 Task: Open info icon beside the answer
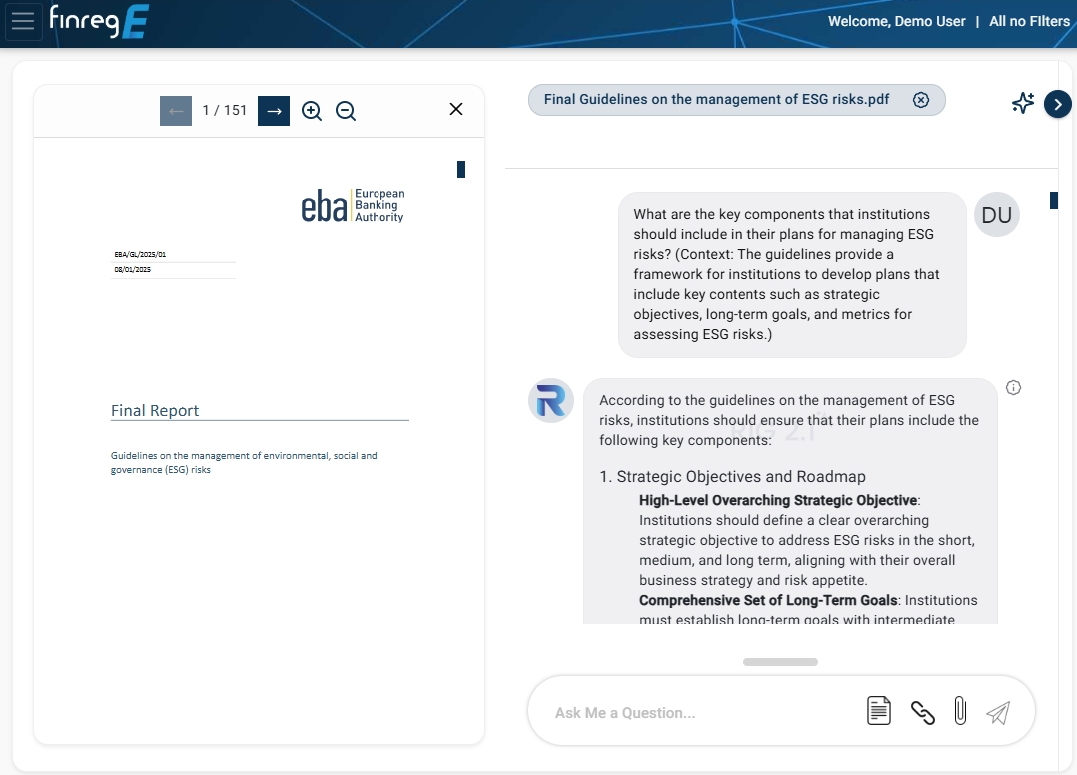point(1013,388)
